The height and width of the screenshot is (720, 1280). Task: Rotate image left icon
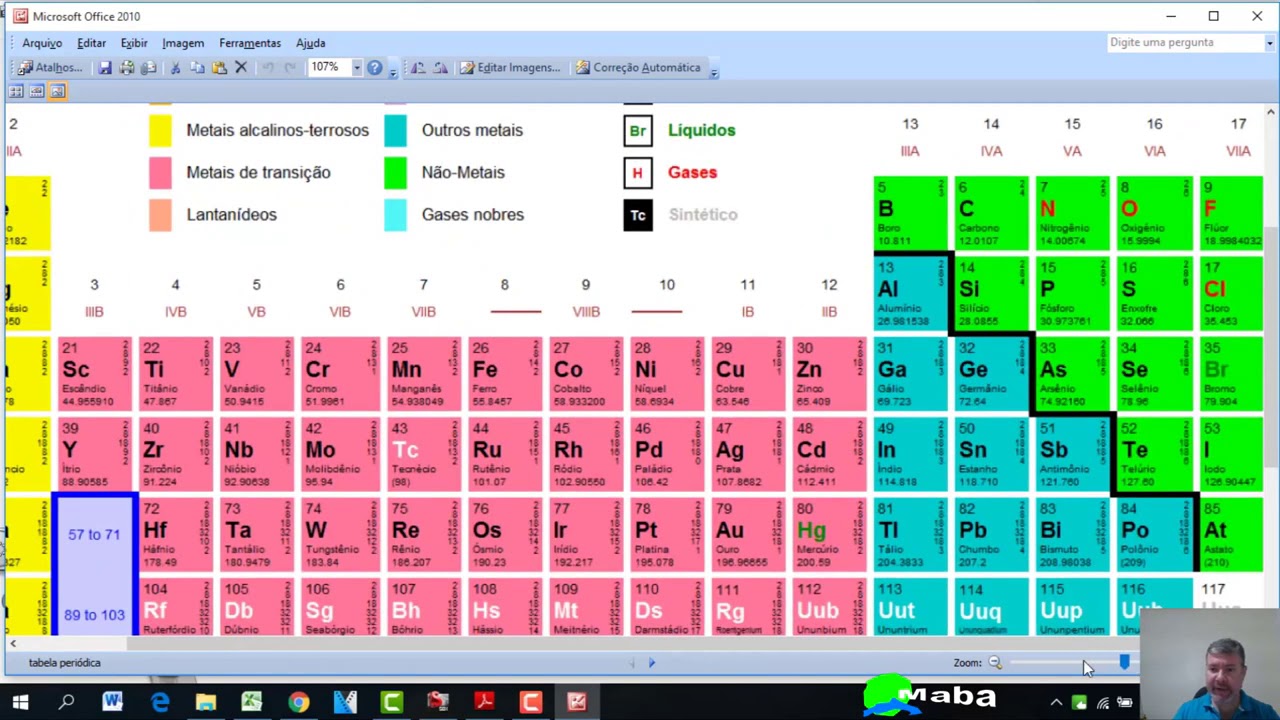418,68
